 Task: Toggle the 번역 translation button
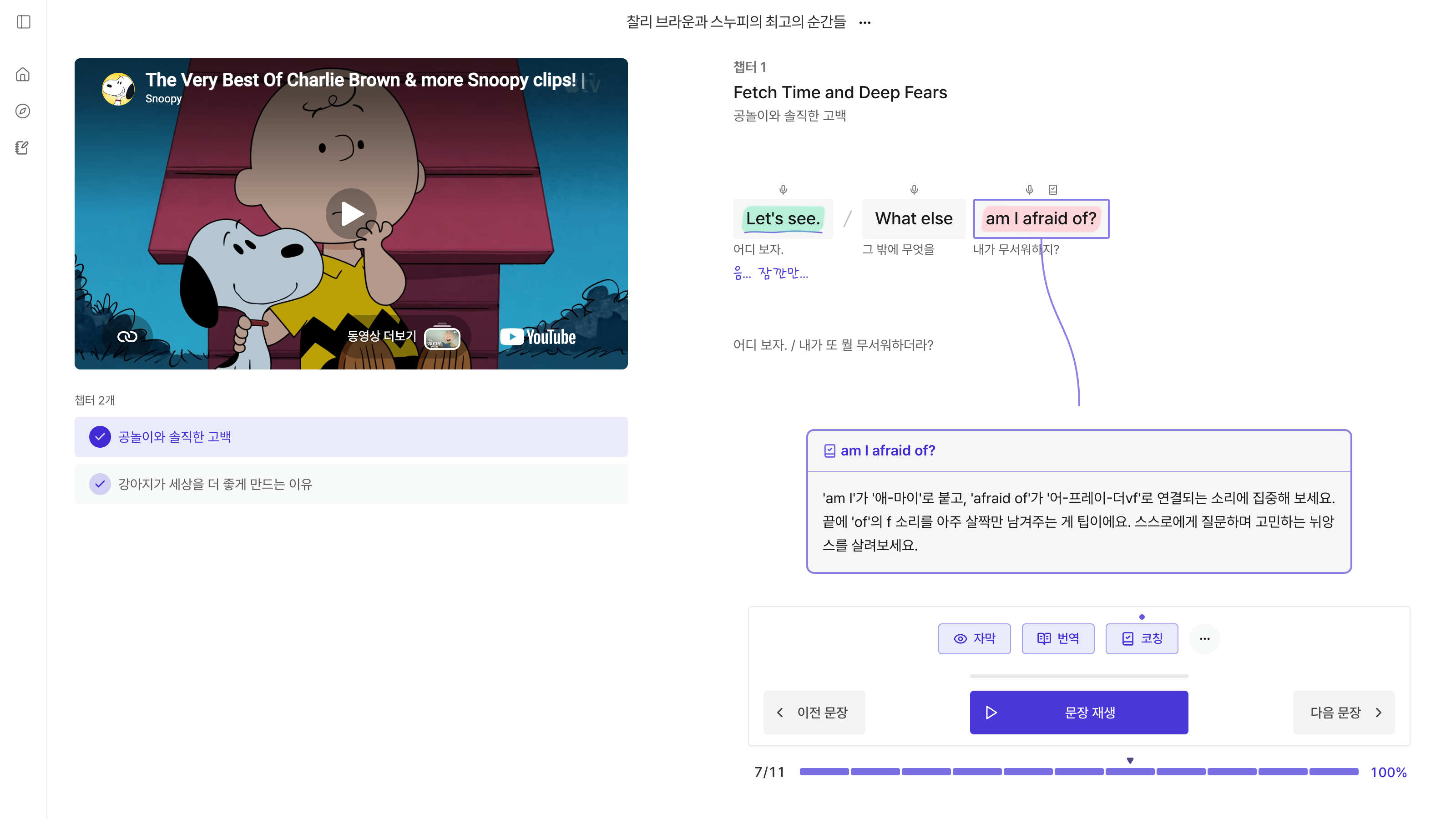tap(1058, 639)
